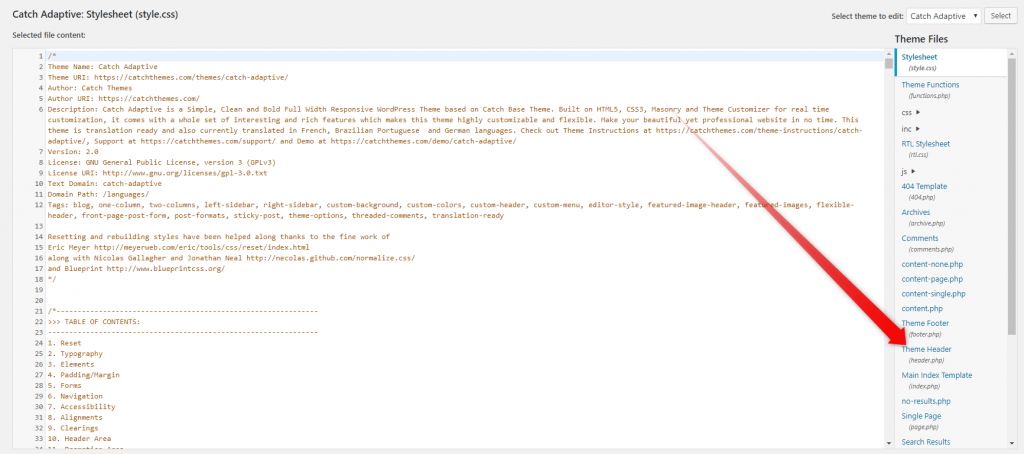Expand the js folder
Screen dimensions: 1024x454
[x=907, y=171]
